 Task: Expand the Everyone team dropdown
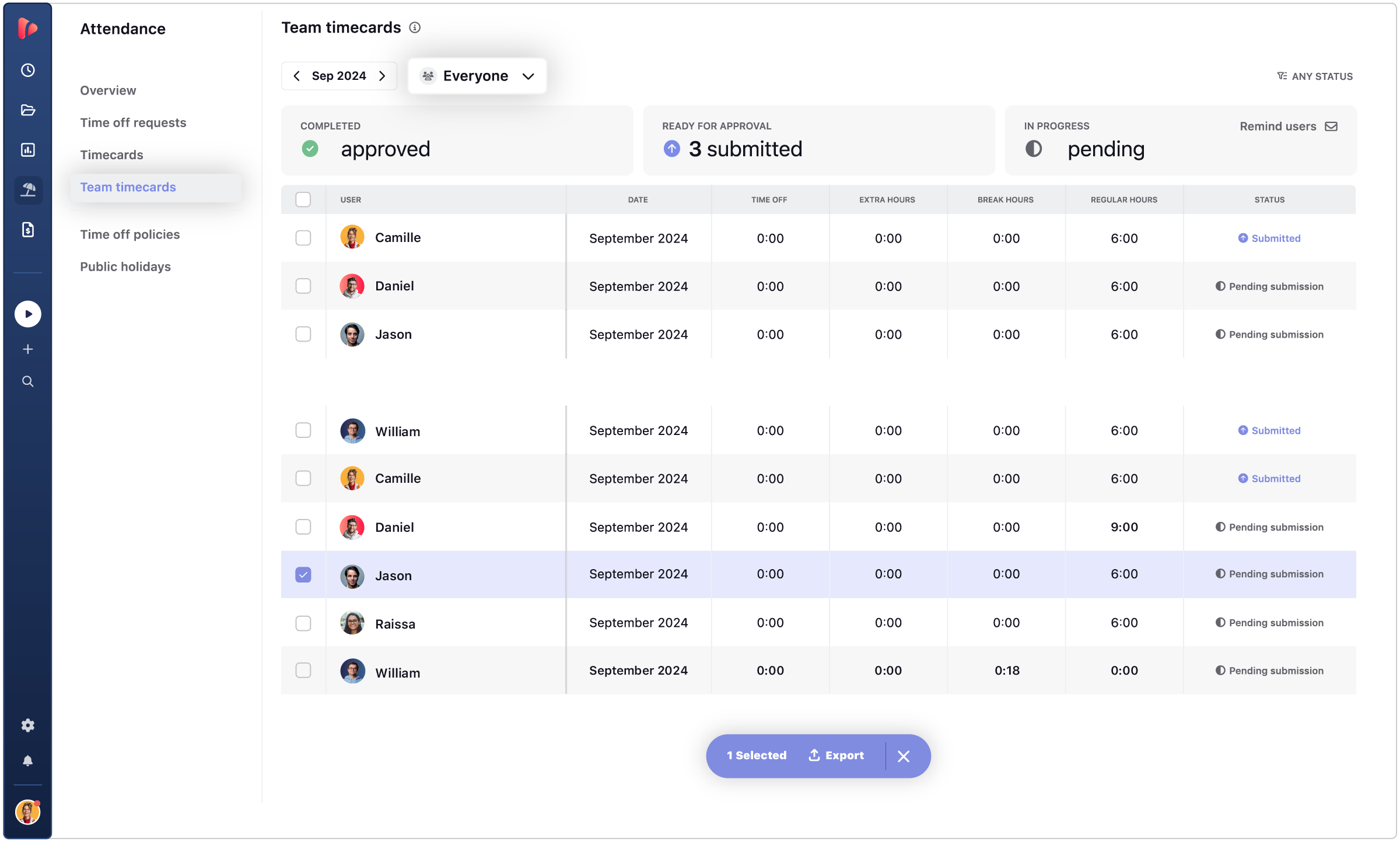[477, 76]
